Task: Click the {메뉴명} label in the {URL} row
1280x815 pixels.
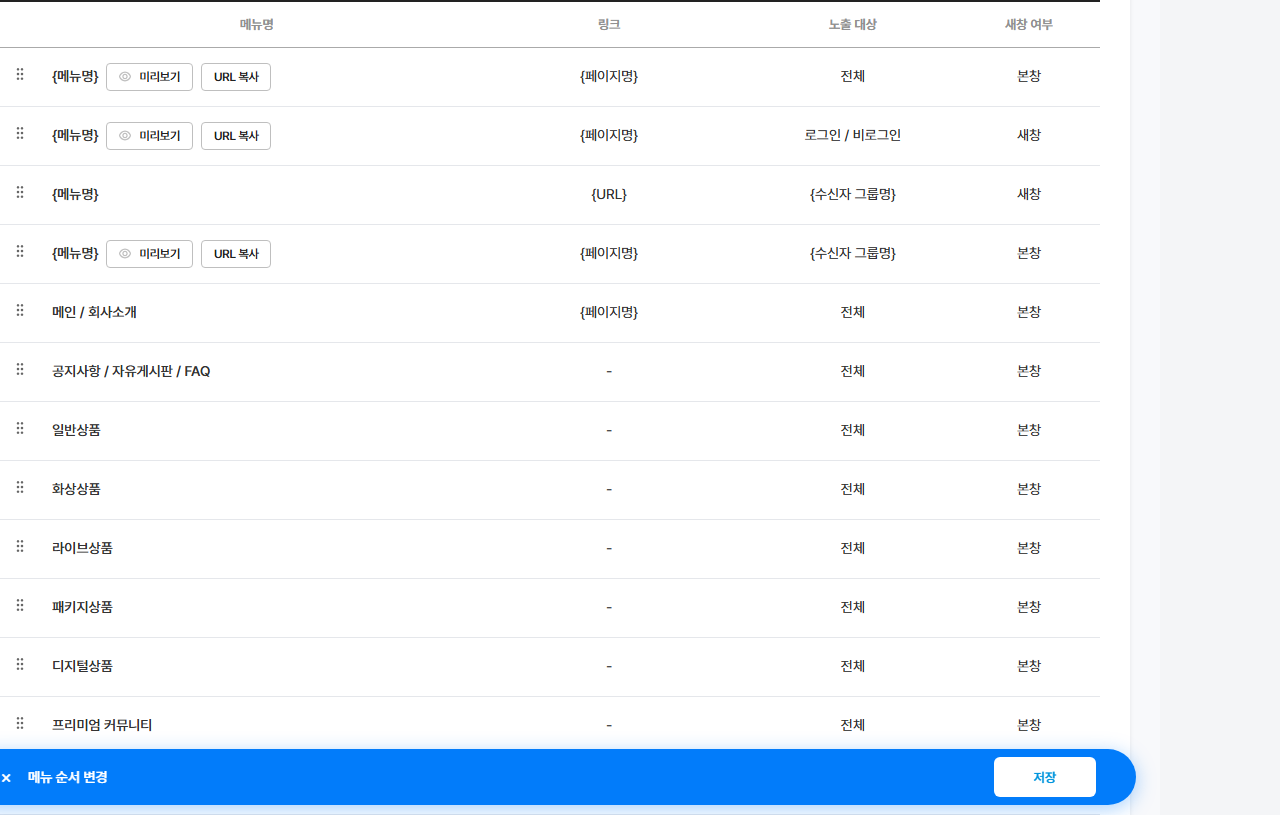Action: pos(75,194)
